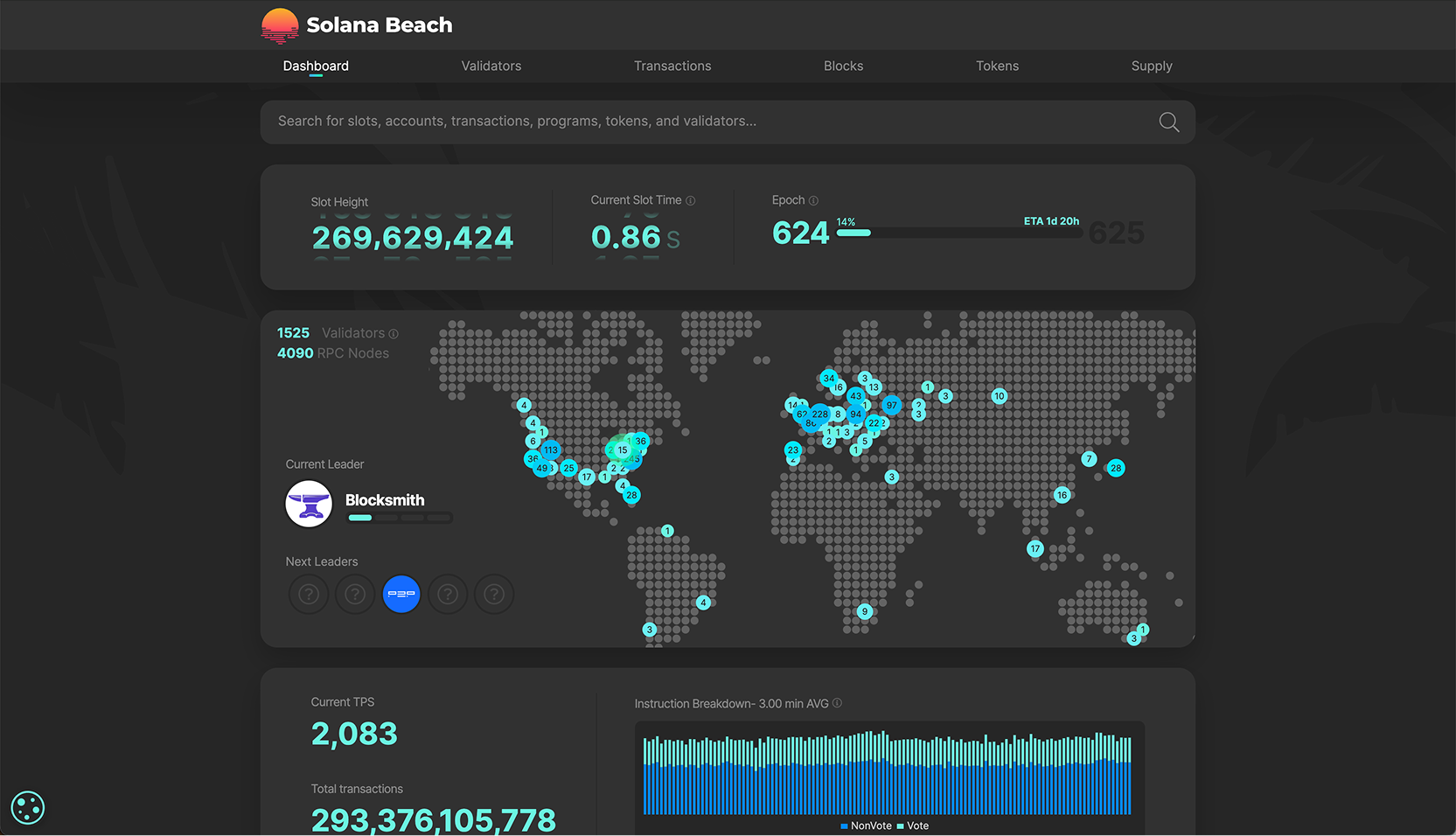This screenshot has height=836, width=1456.
Task: Focus the slots and accounts search field
Action: click(728, 122)
